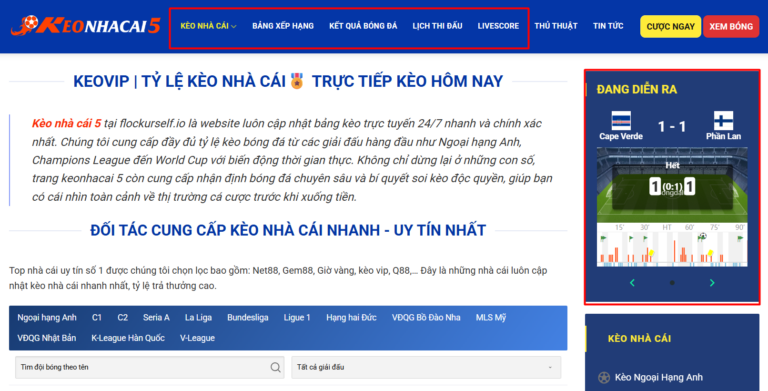Screen dimensions: 768x391
Task: Switch to Seria A league tab
Action: pos(156,318)
